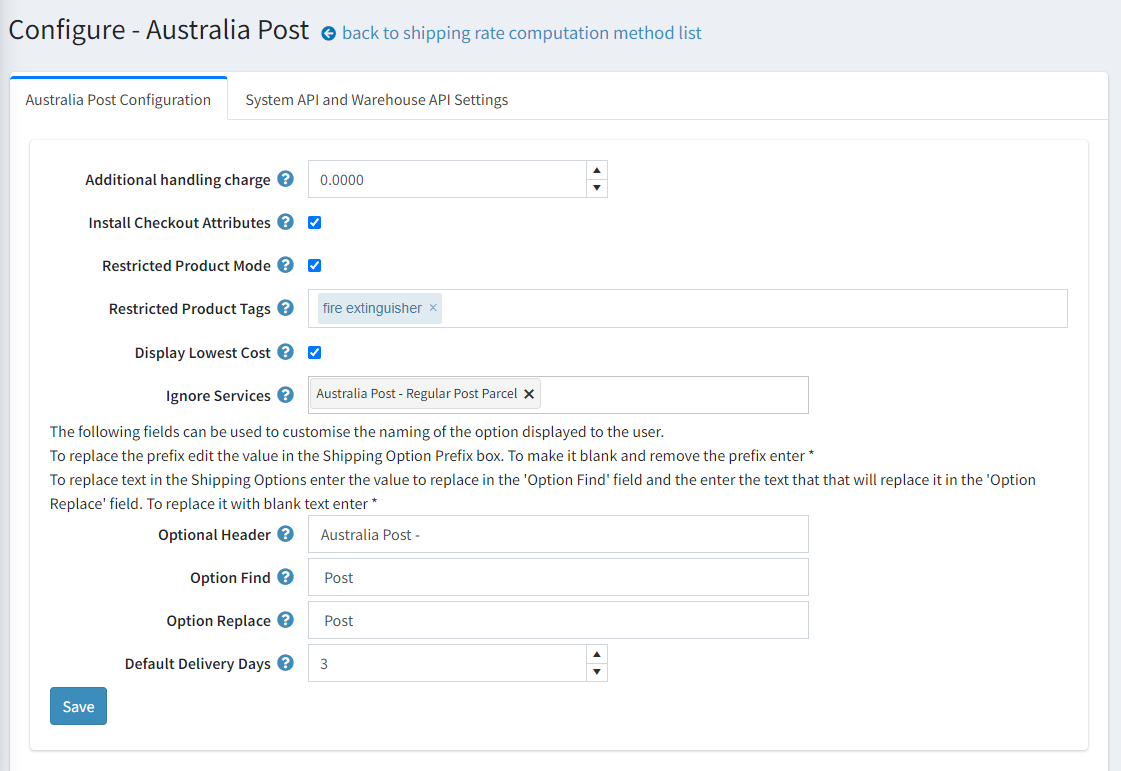The image size is (1121, 771).
Task: Go back to shipping rate computation method list
Action: 522,33
